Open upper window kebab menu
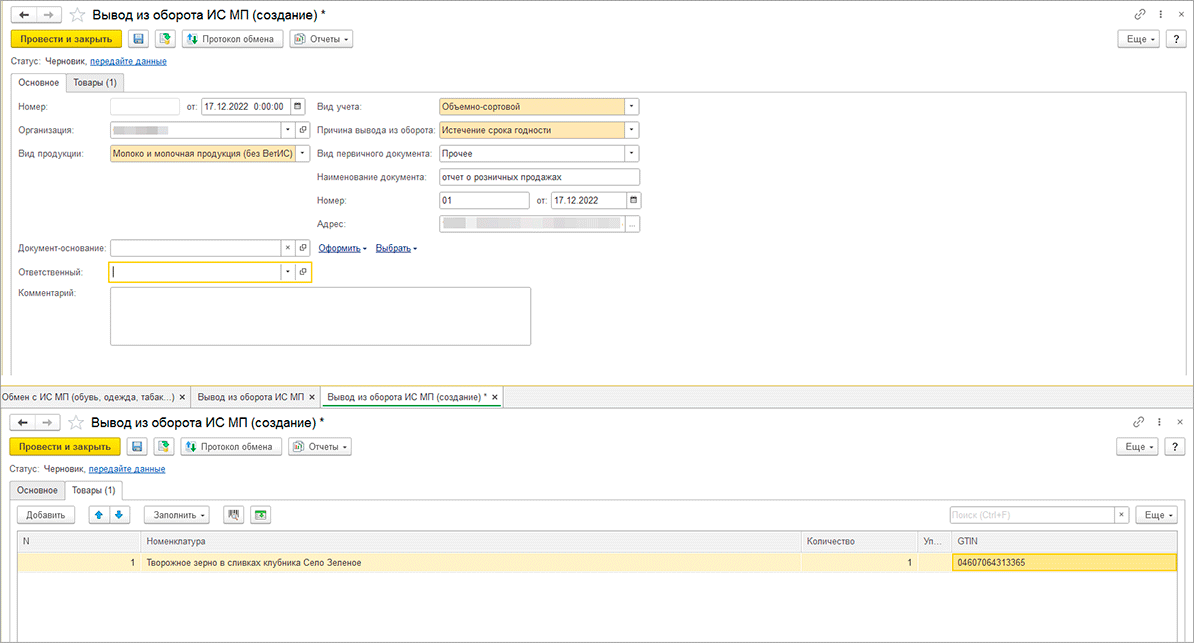Screen dimensions: 1194x643 coord(1160,14)
